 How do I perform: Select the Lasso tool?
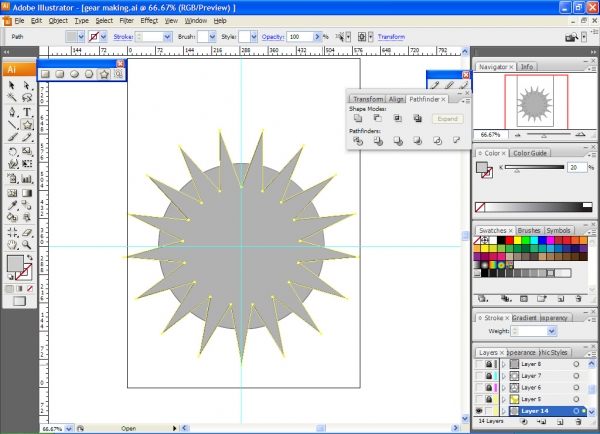point(26,98)
